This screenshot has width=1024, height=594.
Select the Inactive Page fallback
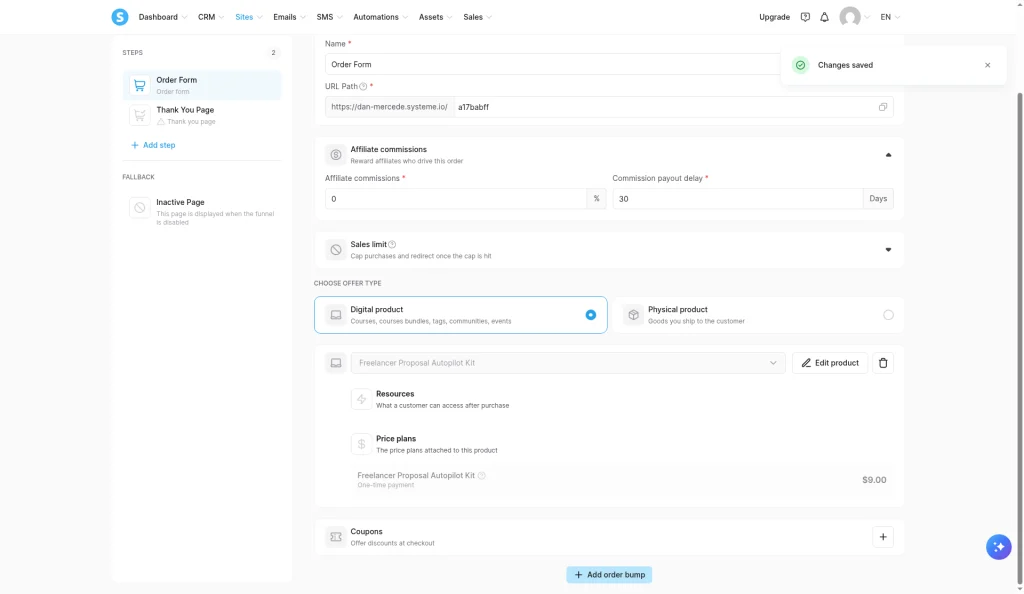click(202, 211)
